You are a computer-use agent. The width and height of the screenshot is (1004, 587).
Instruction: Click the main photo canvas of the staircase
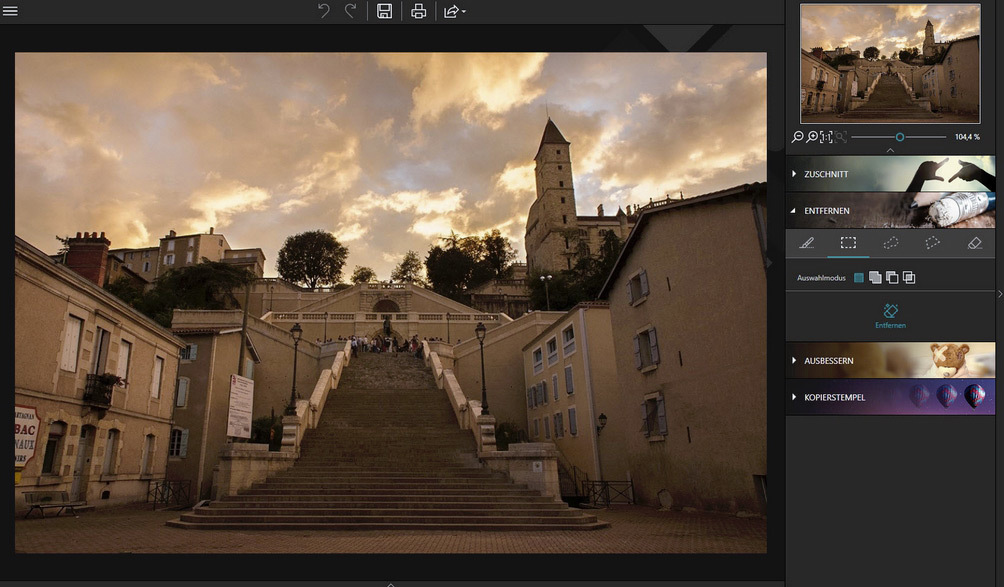click(x=391, y=303)
